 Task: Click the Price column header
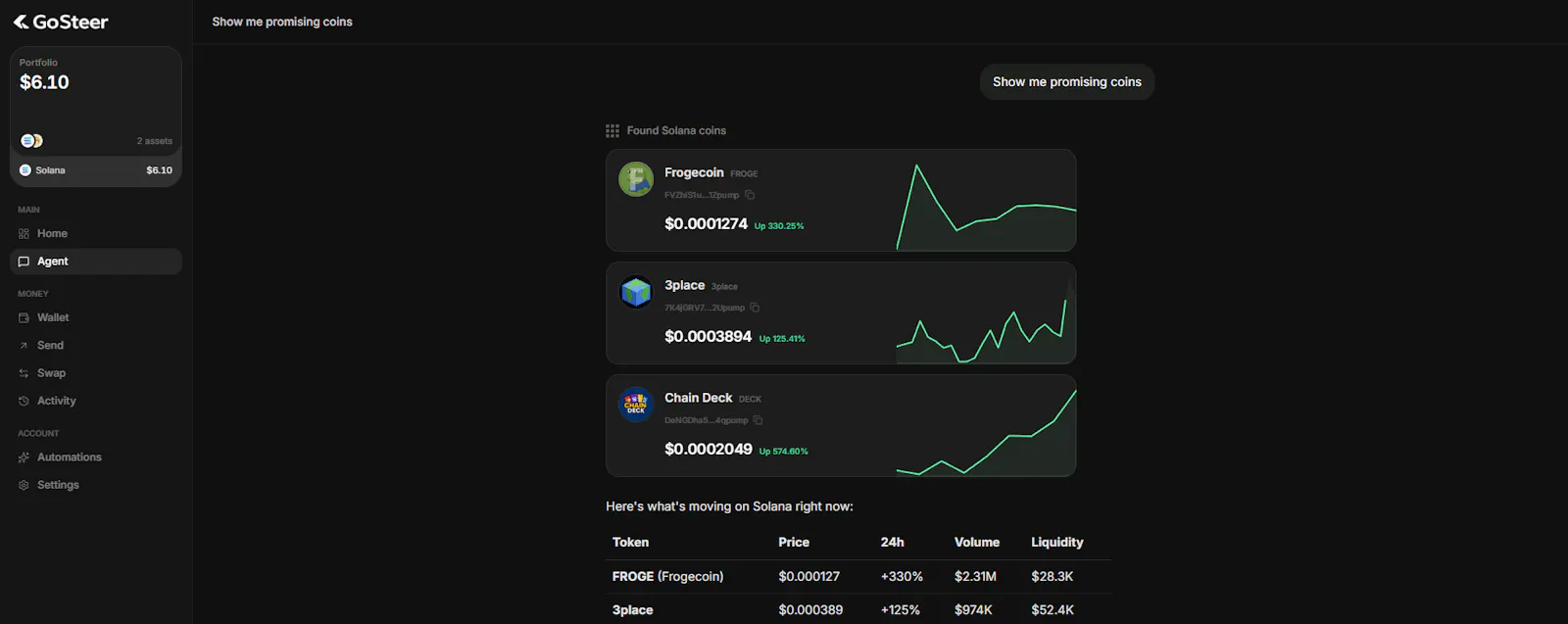point(794,543)
